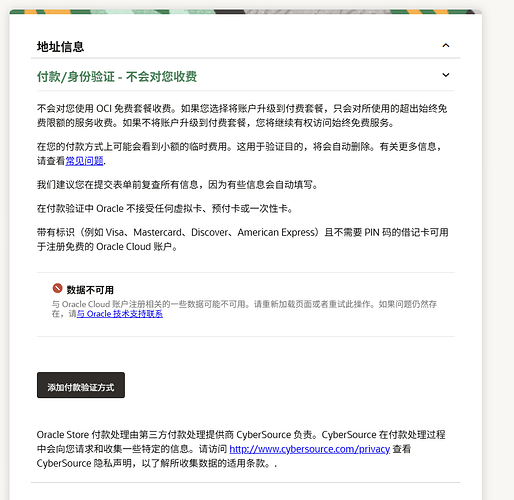Click the red error icon beside 数据不可用
The height and width of the screenshot is (500, 514).
pos(57,288)
